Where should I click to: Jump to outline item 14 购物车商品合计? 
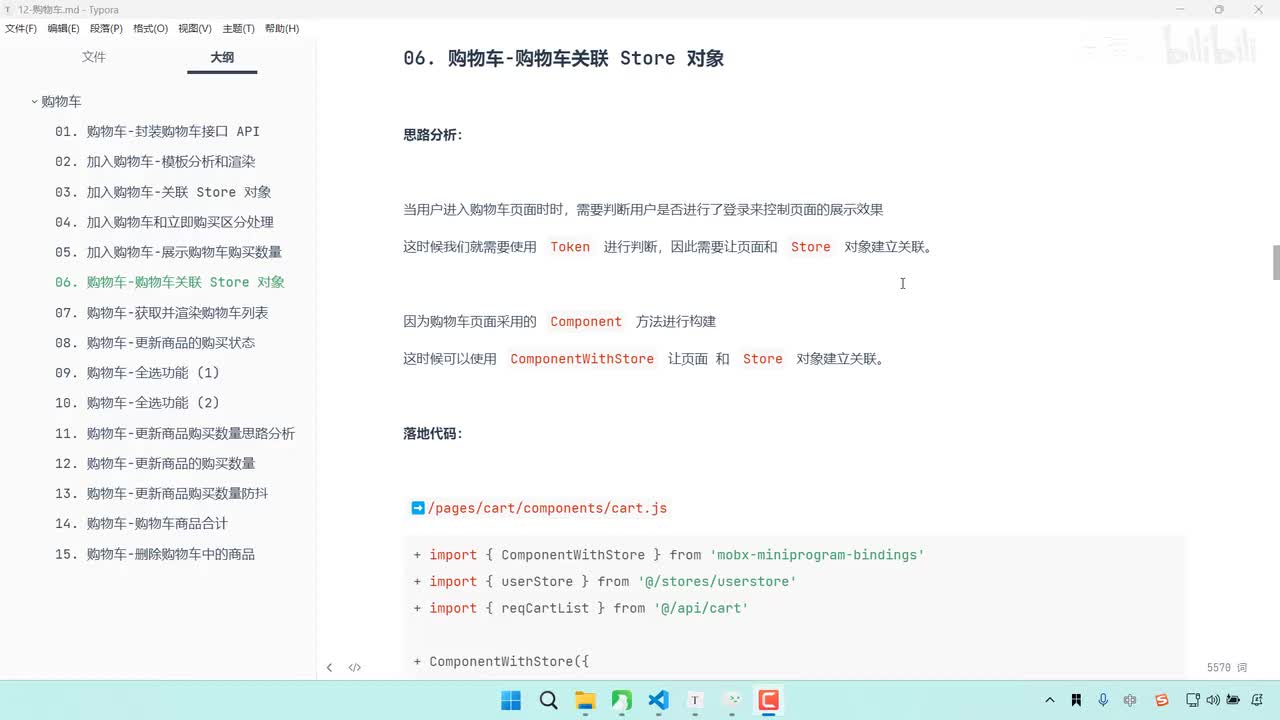tap(141, 524)
